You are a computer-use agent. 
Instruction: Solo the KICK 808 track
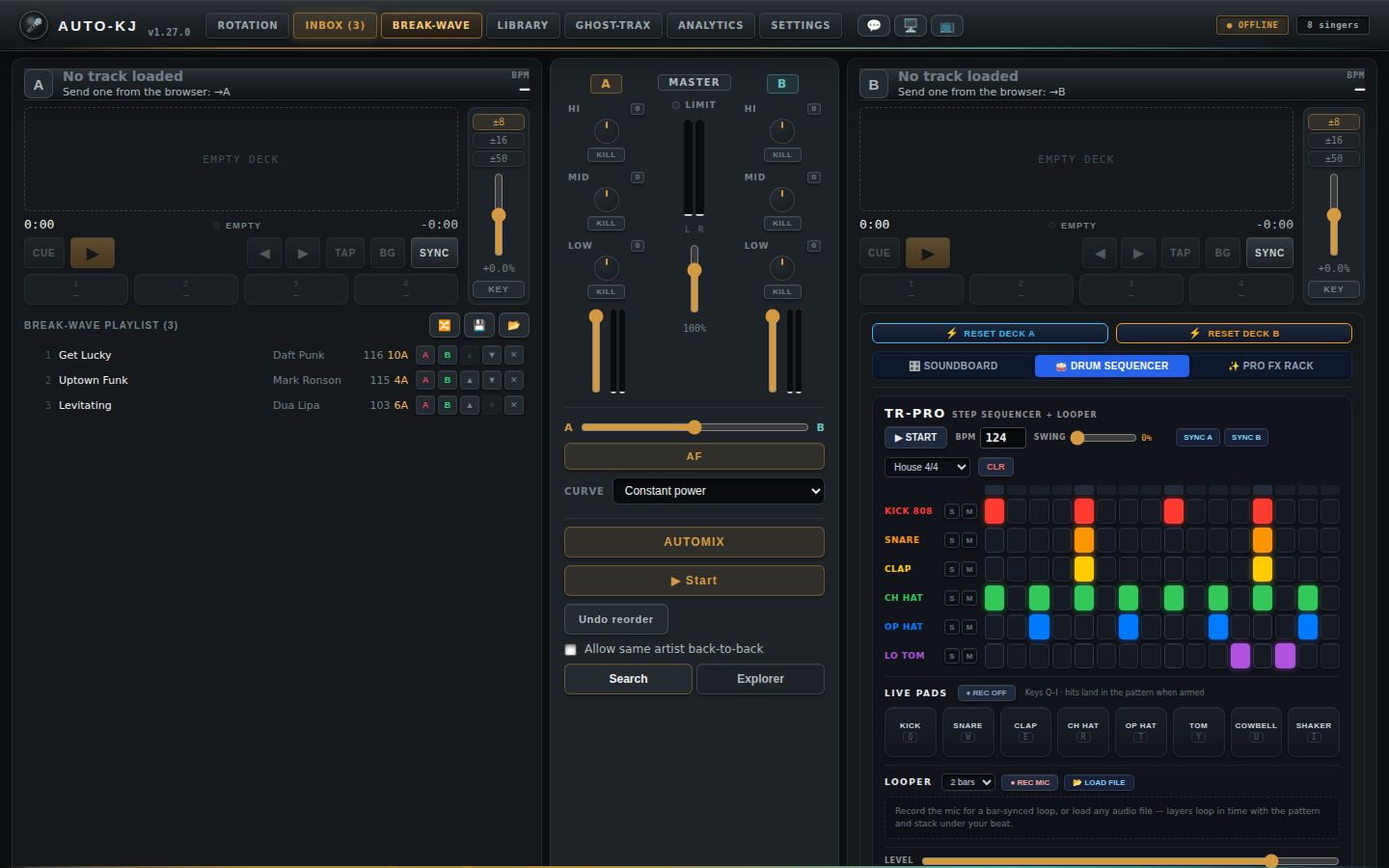pyautogui.click(x=952, y=511)
